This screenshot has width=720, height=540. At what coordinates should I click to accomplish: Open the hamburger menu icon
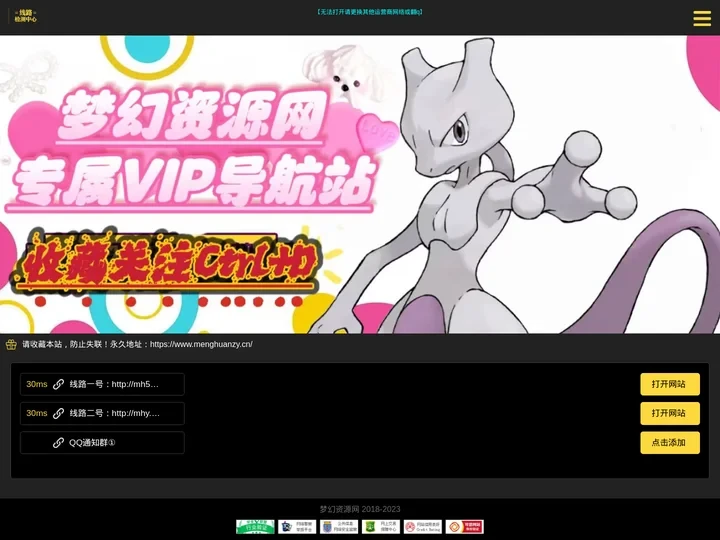coord(702,18)
